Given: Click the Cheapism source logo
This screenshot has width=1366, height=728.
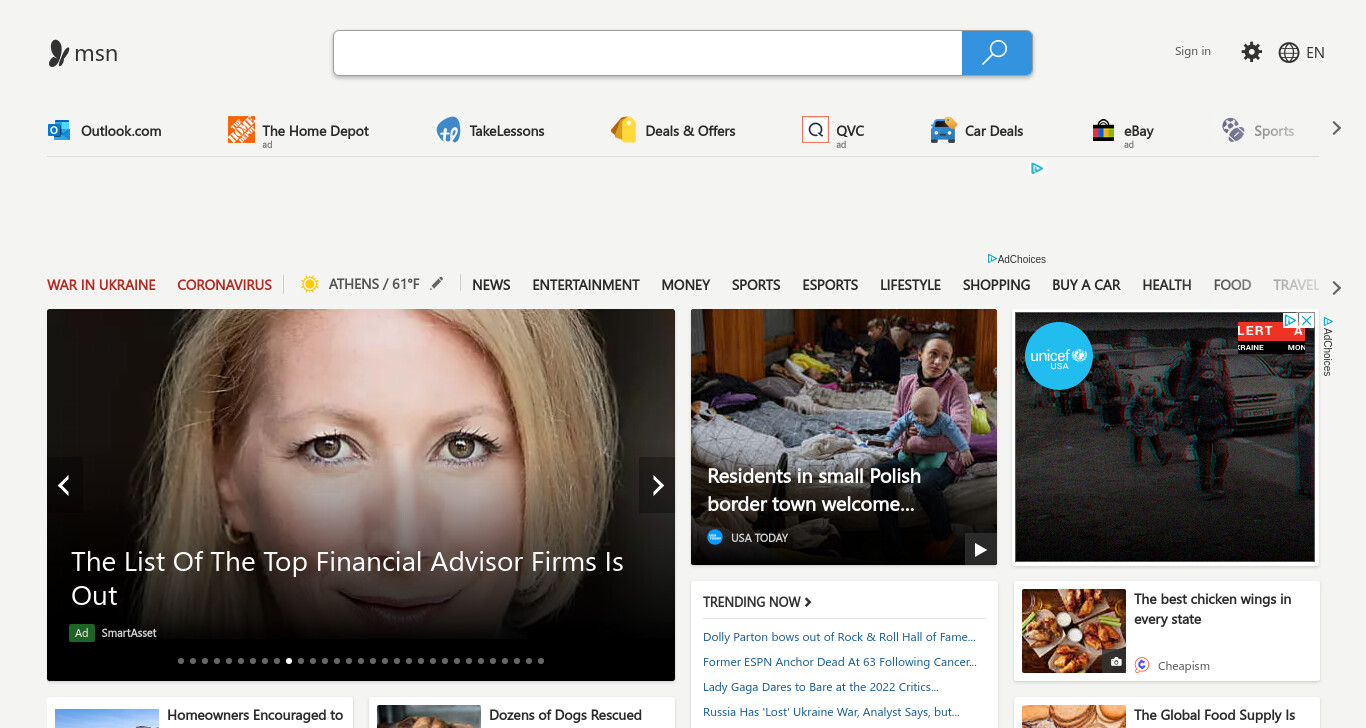Looking at the screenshot, I should pos(1142,665).
